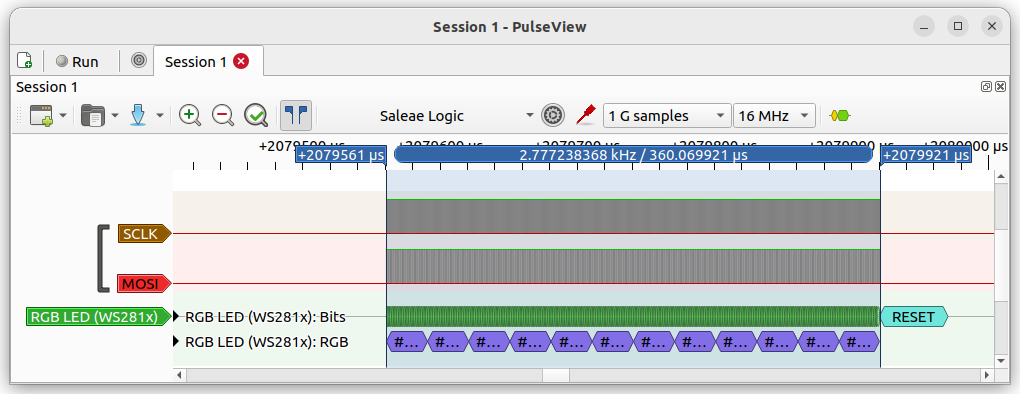Click the add protocol decoder icon
The height and width of the screenshot is (394, 1020).
coord(840,116)
